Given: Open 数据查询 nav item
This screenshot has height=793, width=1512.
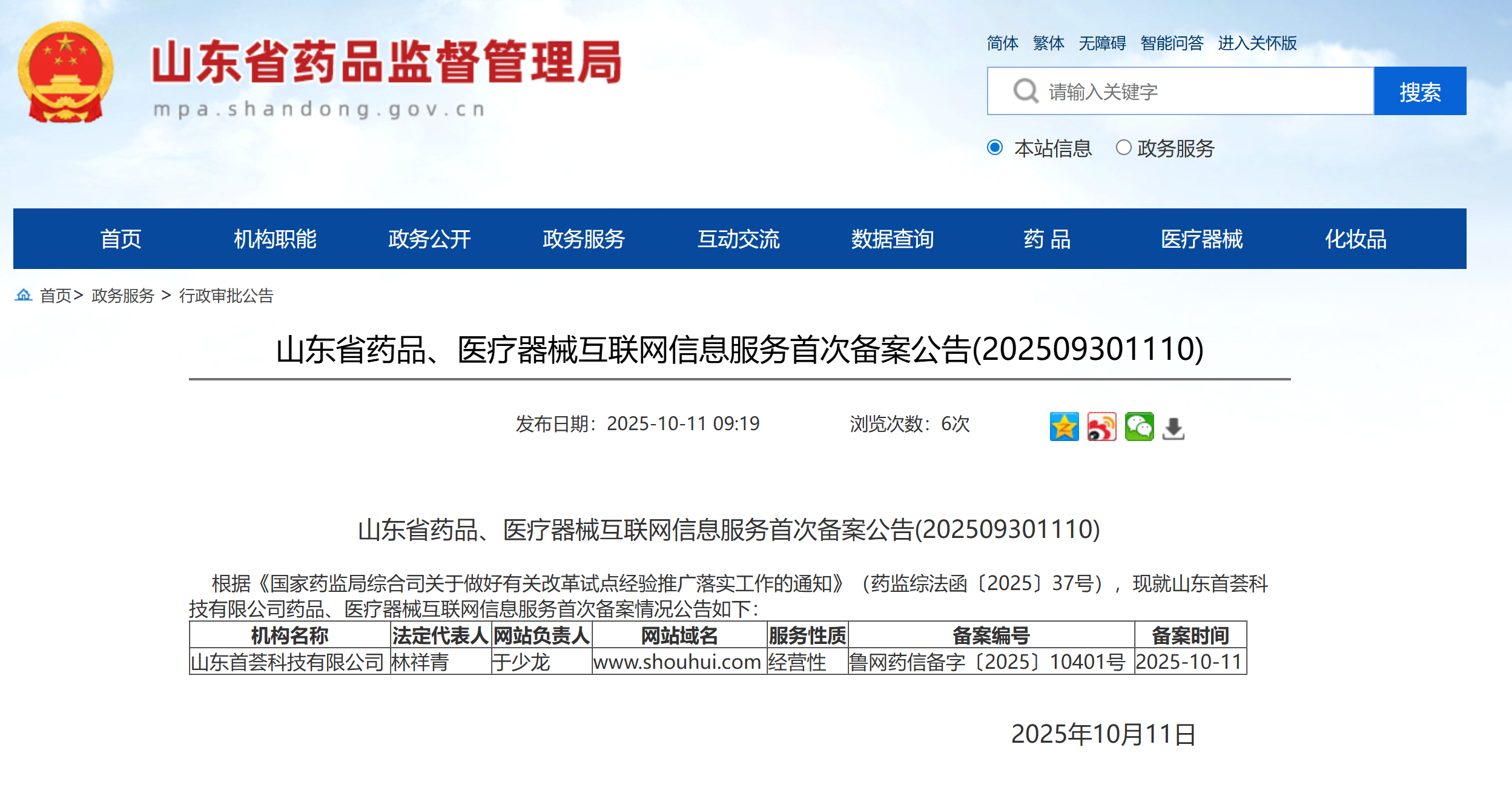Looking at the screenshot, I should coord(893,239).
